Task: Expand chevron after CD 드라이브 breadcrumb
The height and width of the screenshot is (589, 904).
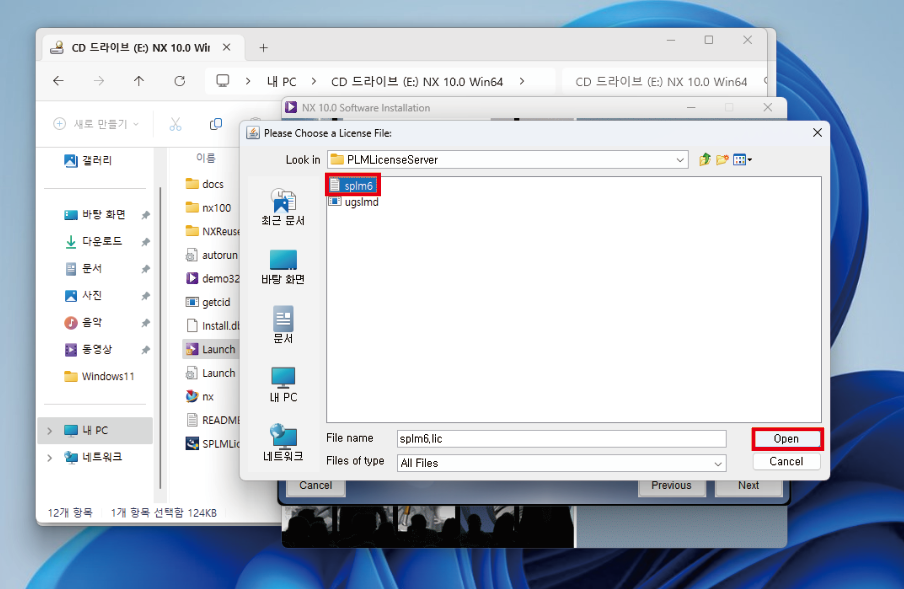Action: (x=522, y=82)
